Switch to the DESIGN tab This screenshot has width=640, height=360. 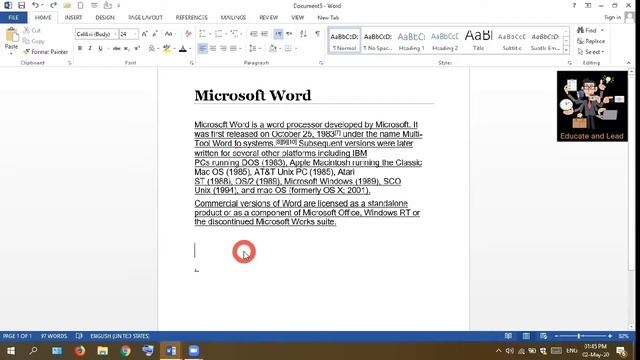(105, 18)
